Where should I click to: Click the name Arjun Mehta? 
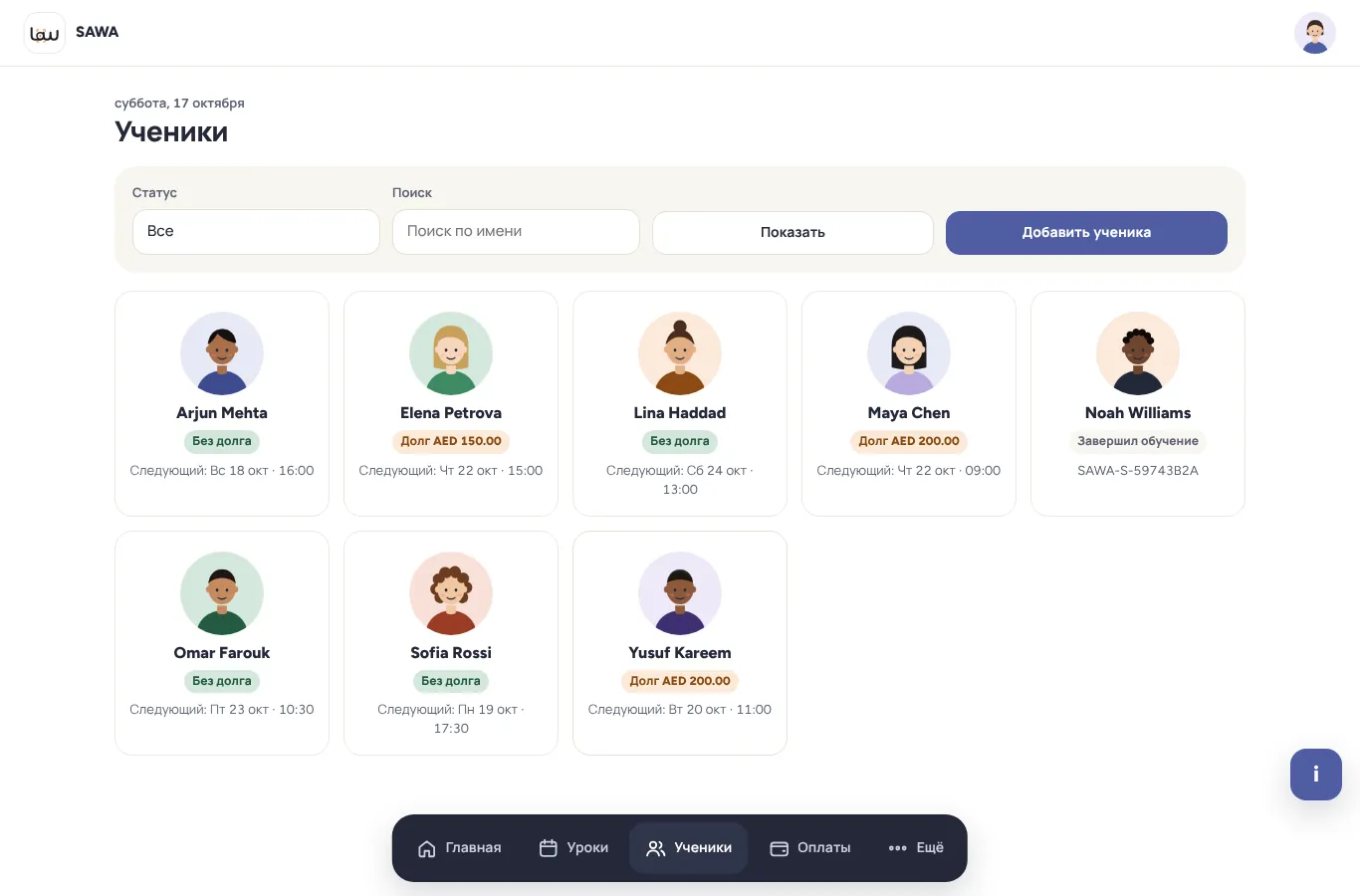(222, 413)
